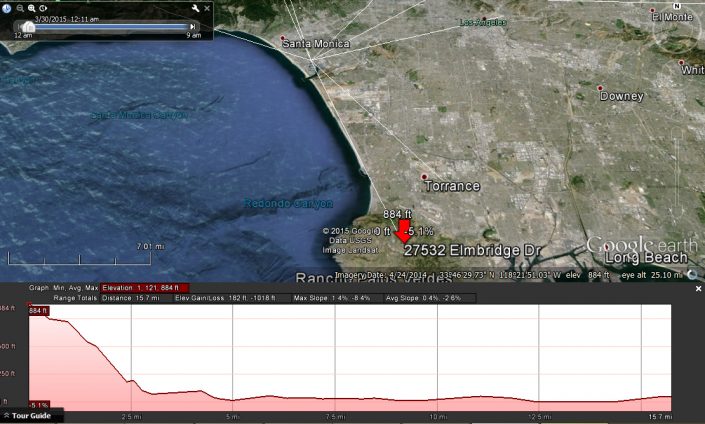Zoom out the time slider range

click(20, 8)
